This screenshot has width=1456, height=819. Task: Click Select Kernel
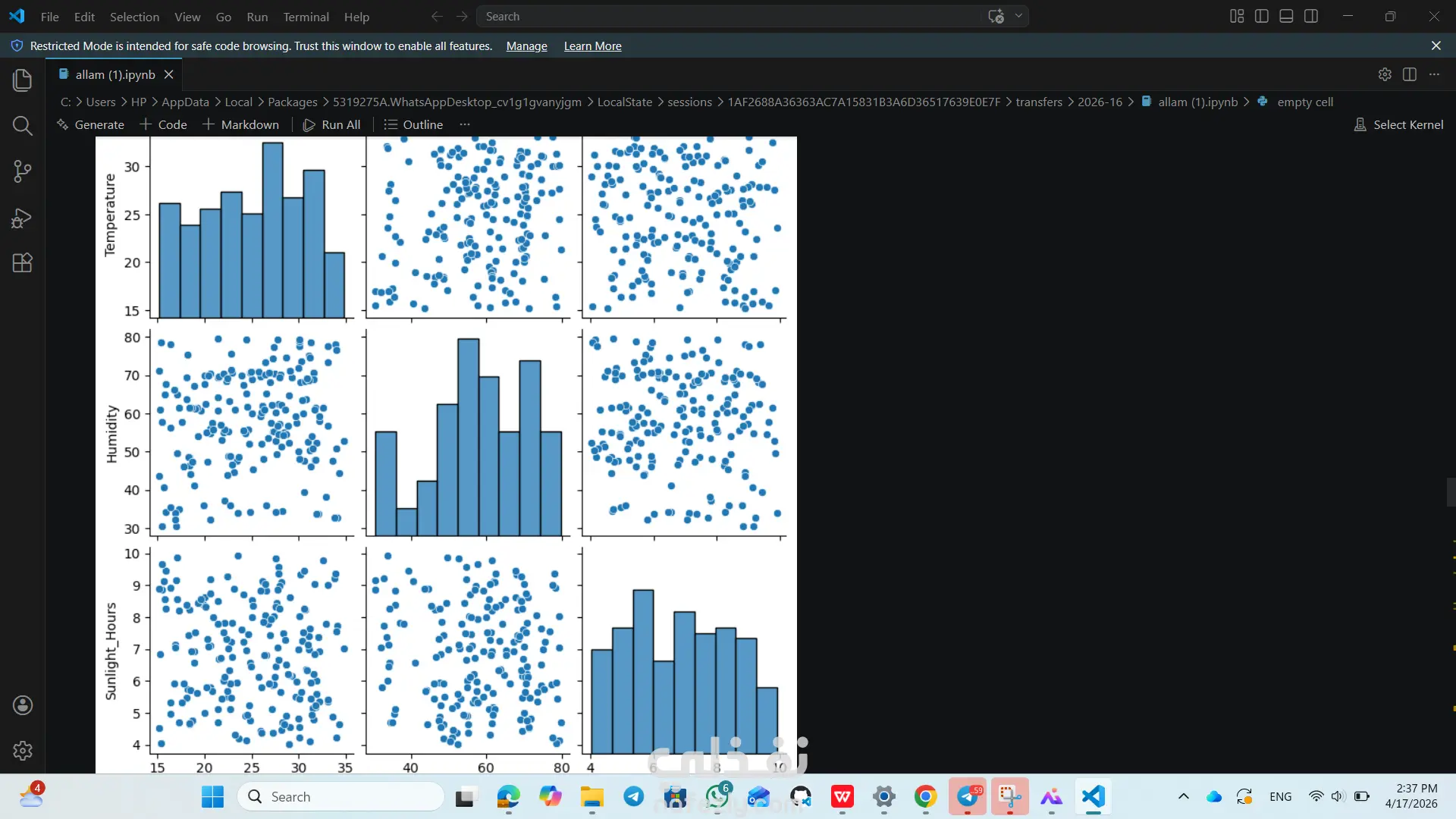tap(1399, 124)
